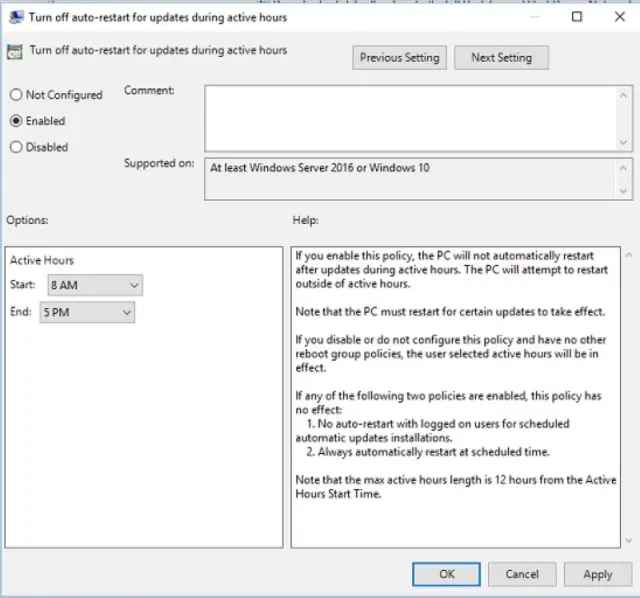This screenshot has height=598, width=640.
Task: Jump to the Next Setting
Action: (x=501, y=58)
